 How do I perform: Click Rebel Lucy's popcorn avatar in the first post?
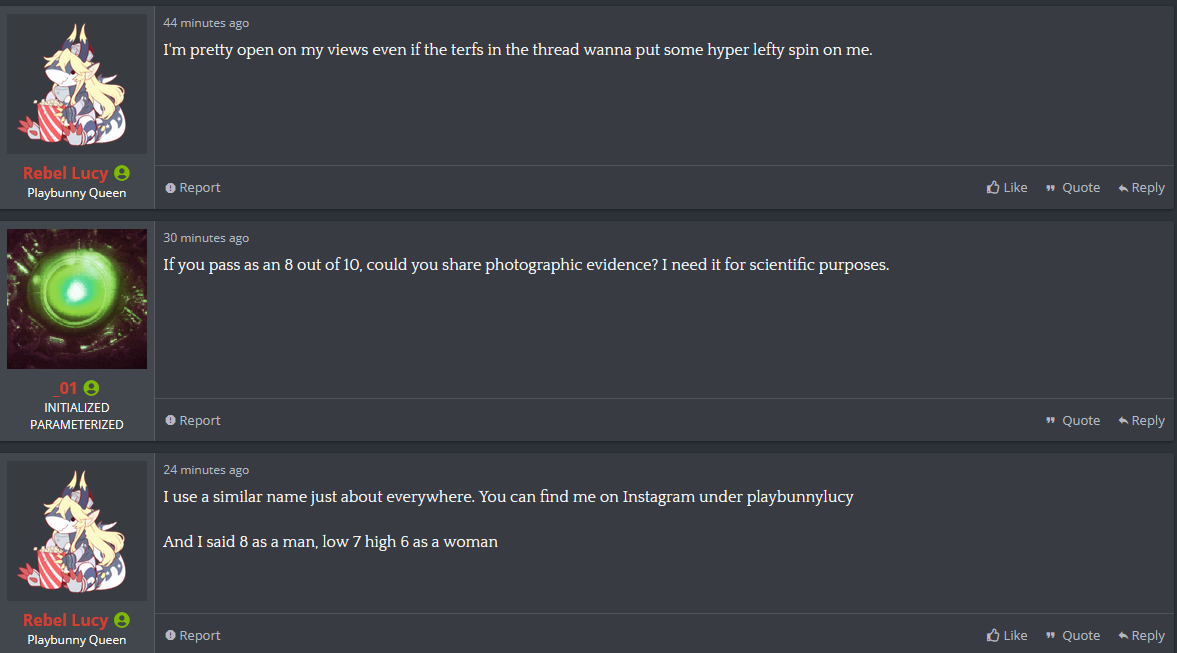click(x=77, y=83)
